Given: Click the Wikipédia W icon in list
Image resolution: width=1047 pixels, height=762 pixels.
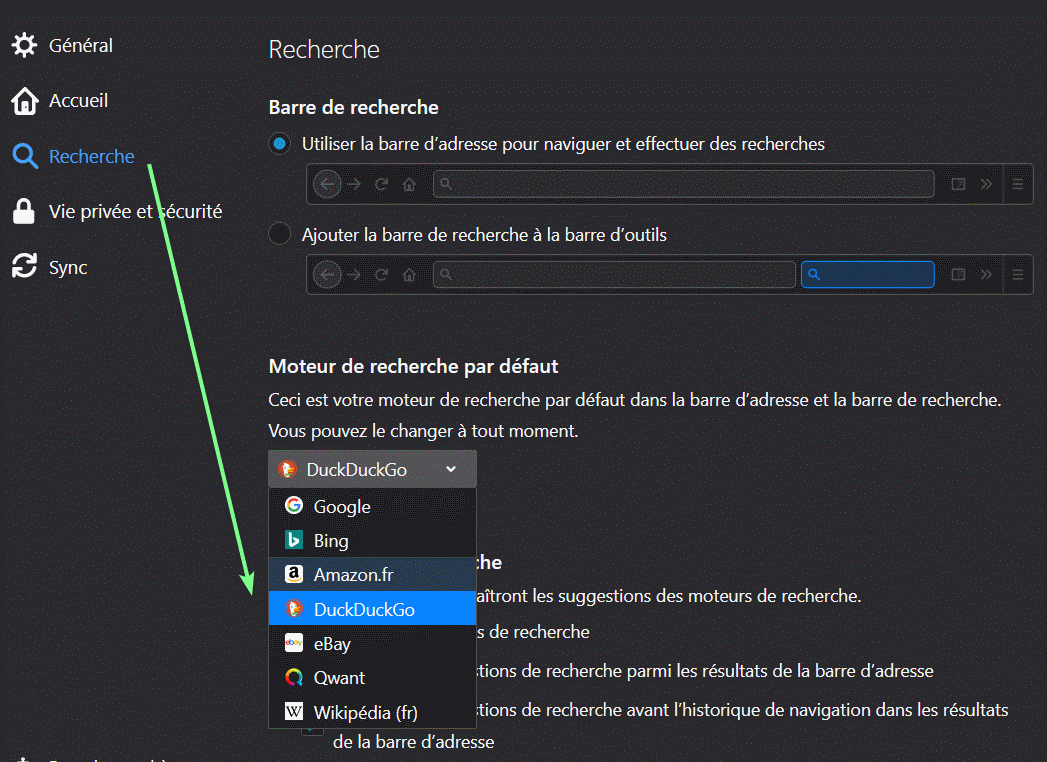Looking at the screenshot, I should pyautogui.click(x=294, y=711).
